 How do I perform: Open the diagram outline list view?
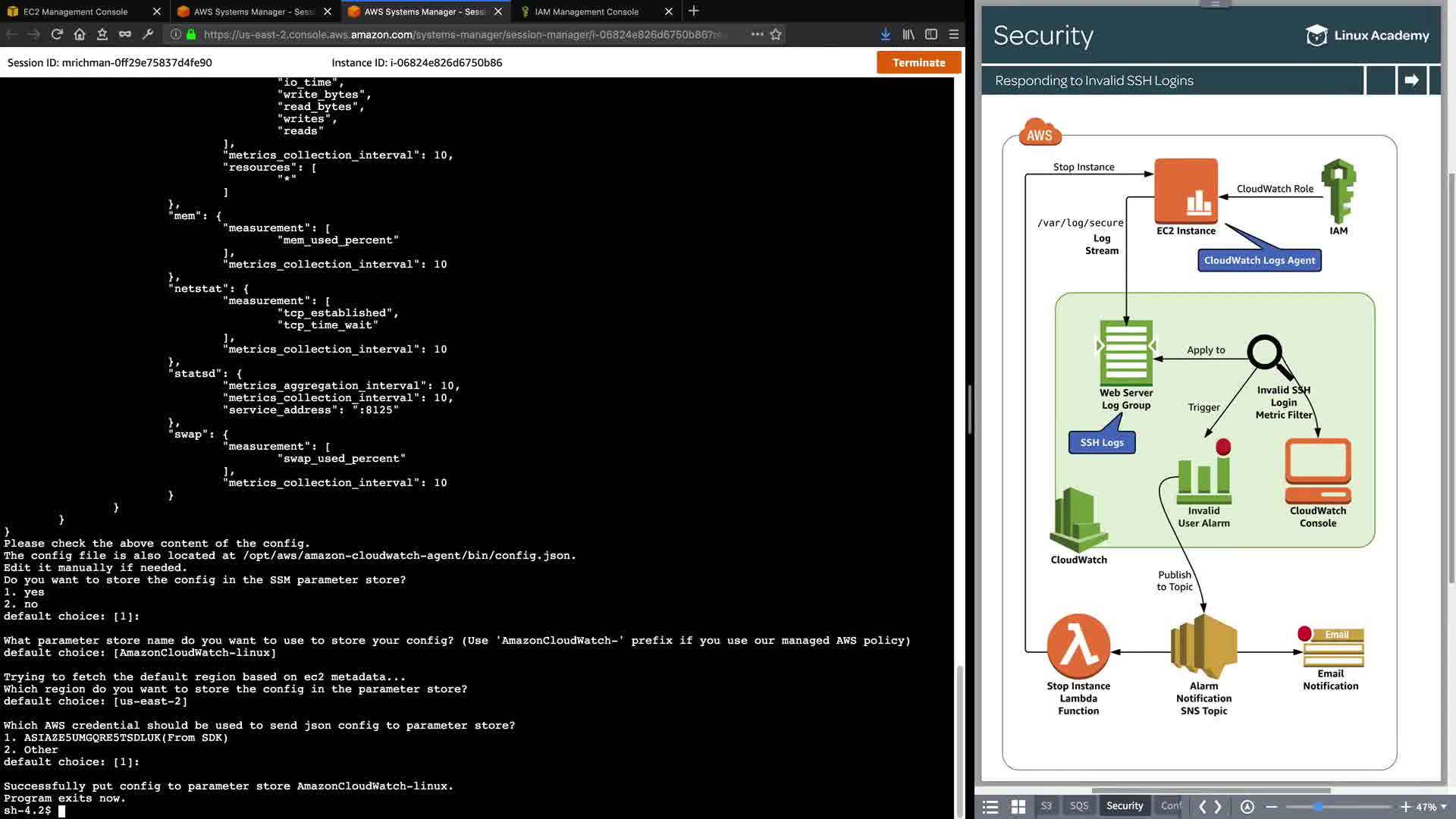(x=990, y=807)
